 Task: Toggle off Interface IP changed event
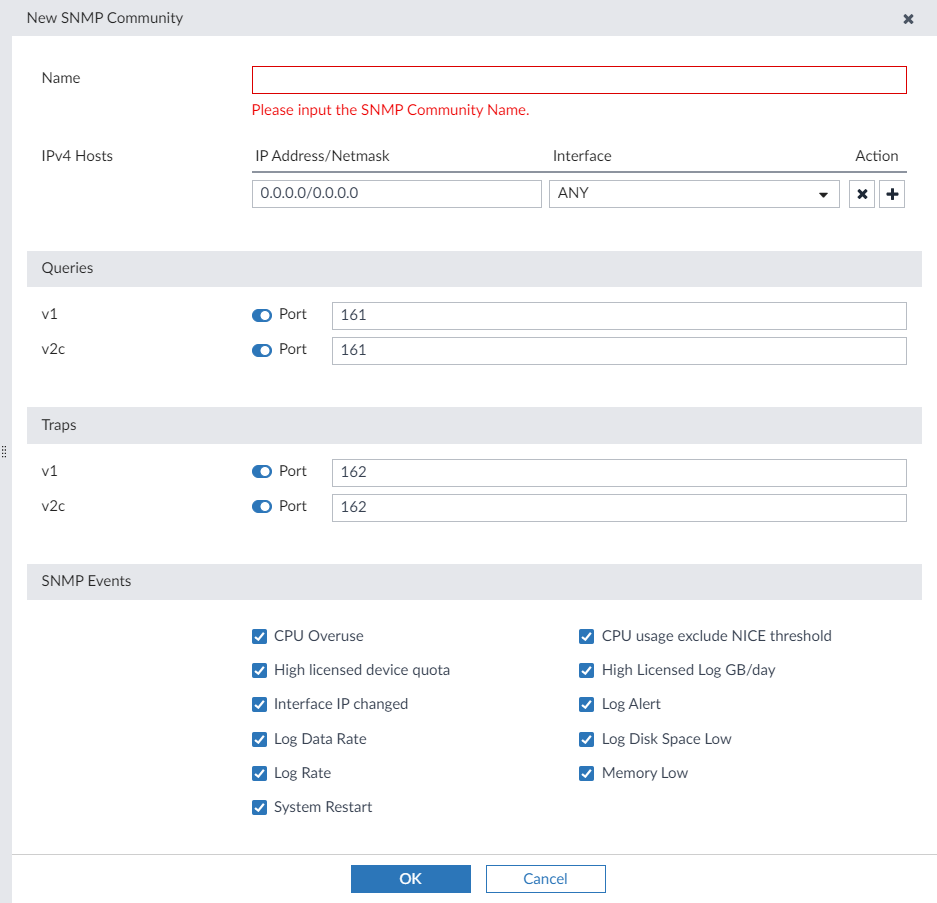(x=259, y=704)
